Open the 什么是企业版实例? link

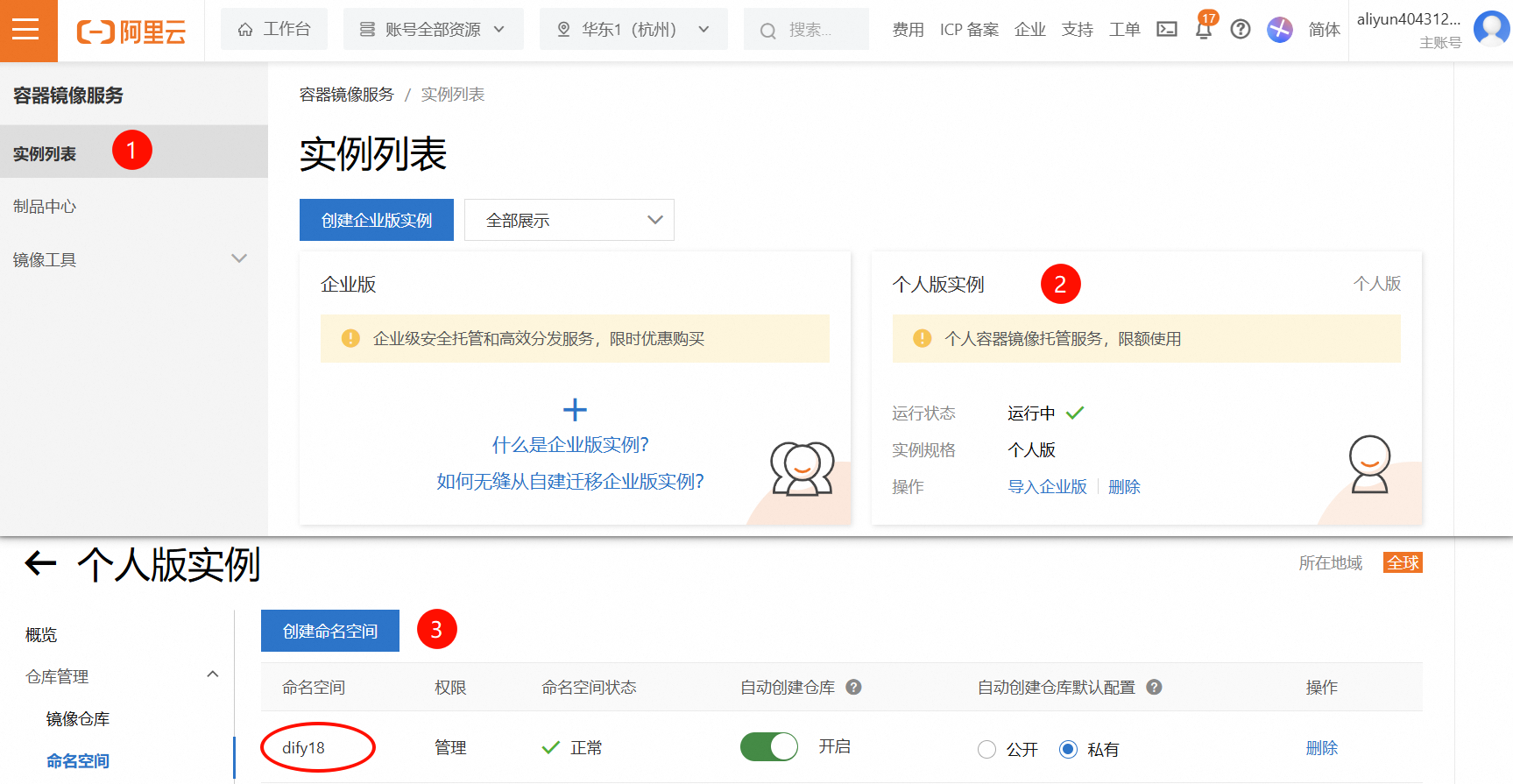570,445
